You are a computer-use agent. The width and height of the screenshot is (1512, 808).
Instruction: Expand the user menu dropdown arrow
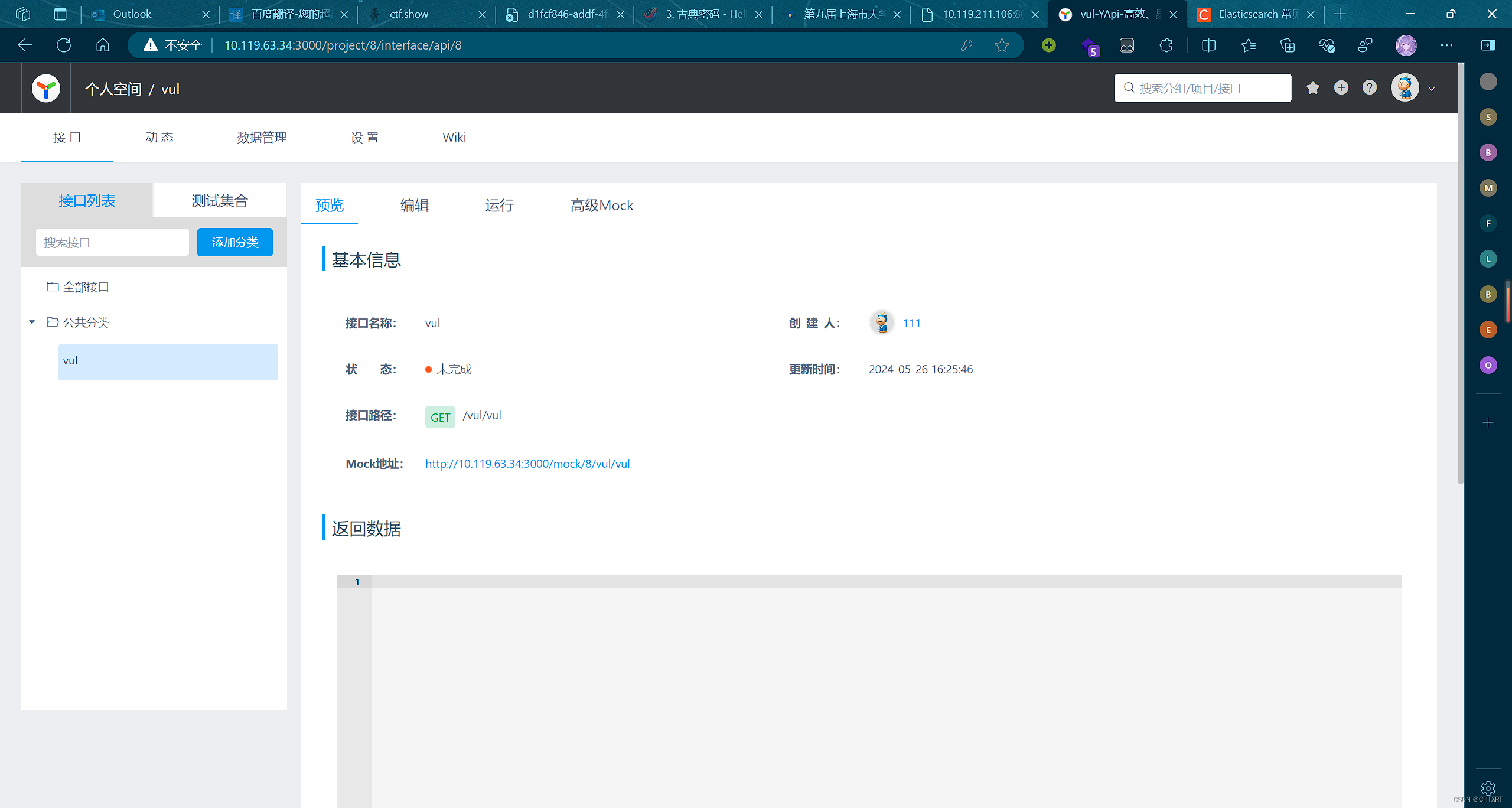coord(1432,89)
